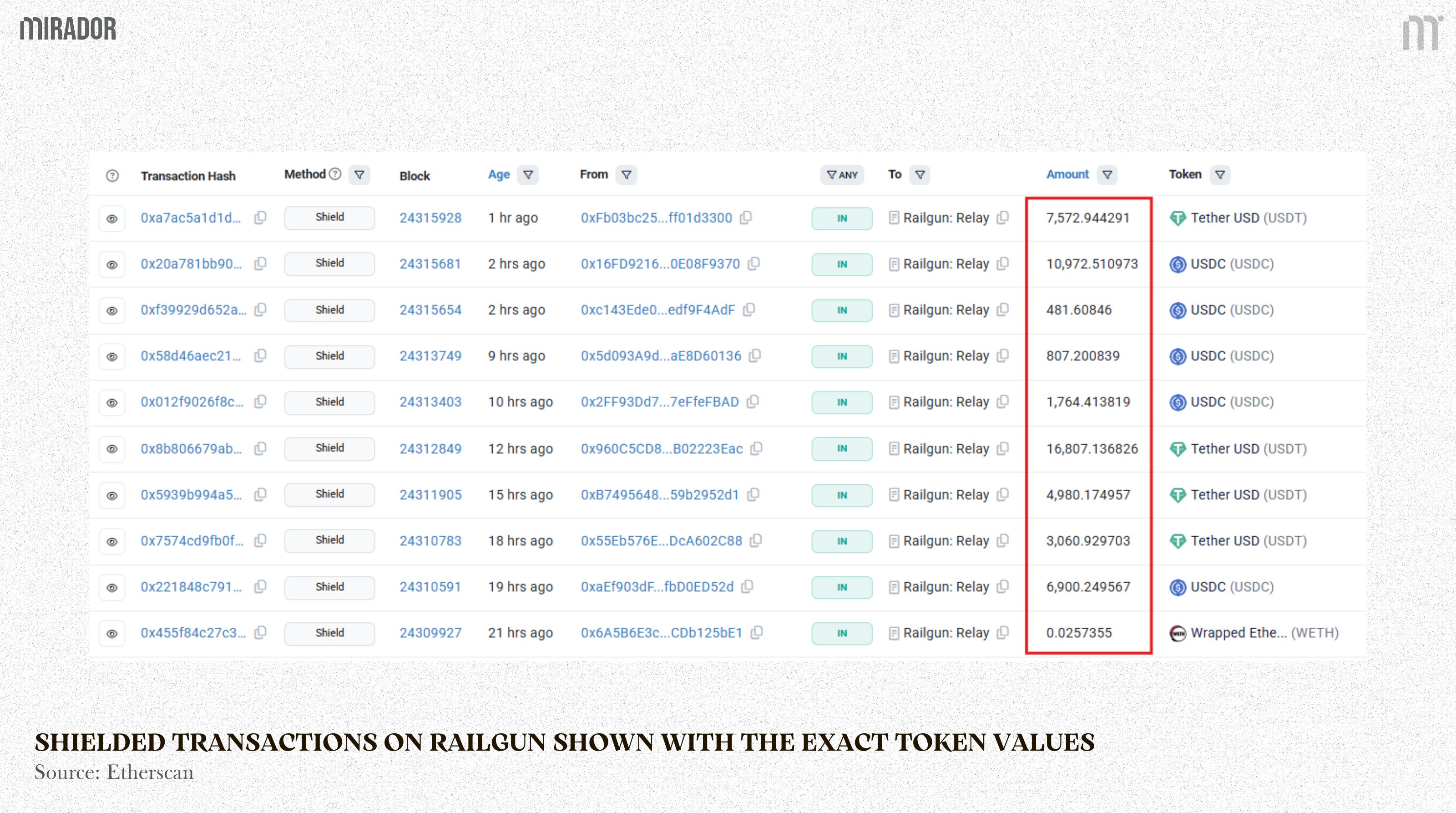Toggle eye preview for 0xa7ac5a1d1d row

tap(112, 219)
